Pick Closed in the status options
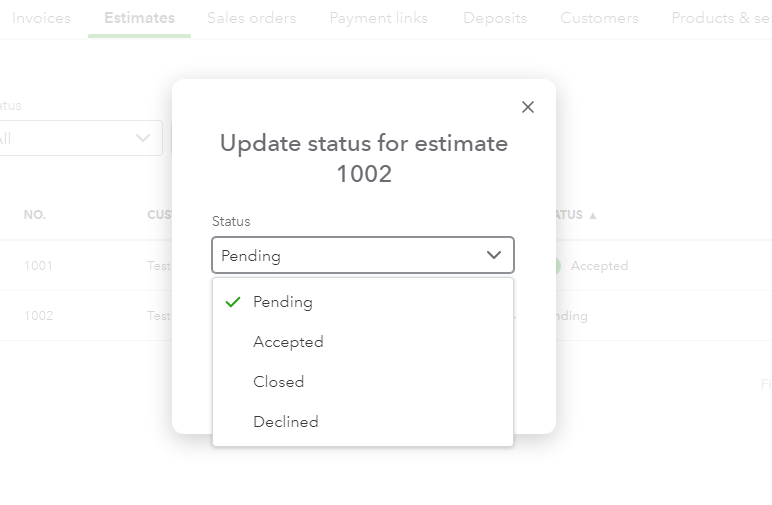 pyautogui.click(x=278, y=382)
